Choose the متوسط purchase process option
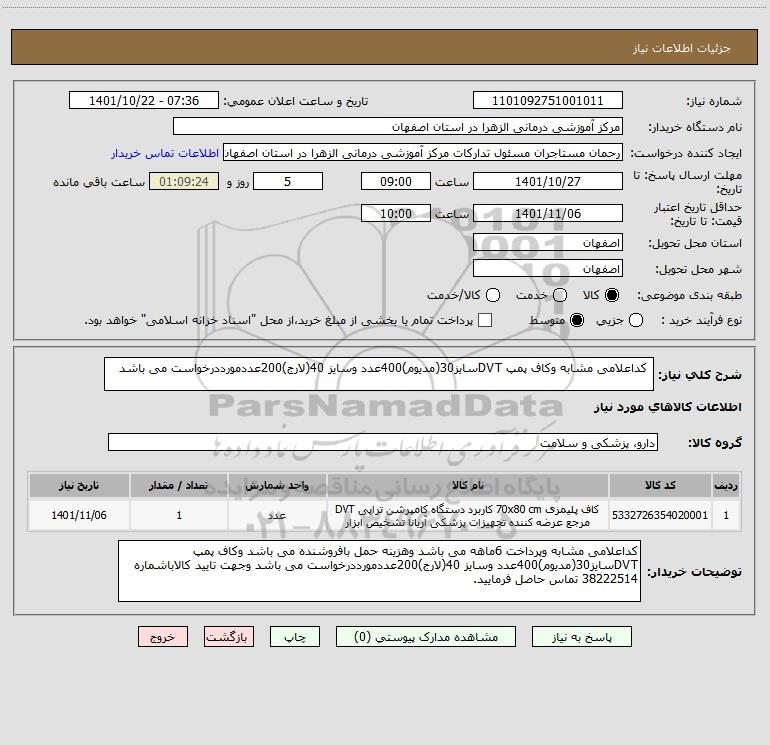Viewport: 770px width, 745px height. pyautogui.click(x=577, y=321)
